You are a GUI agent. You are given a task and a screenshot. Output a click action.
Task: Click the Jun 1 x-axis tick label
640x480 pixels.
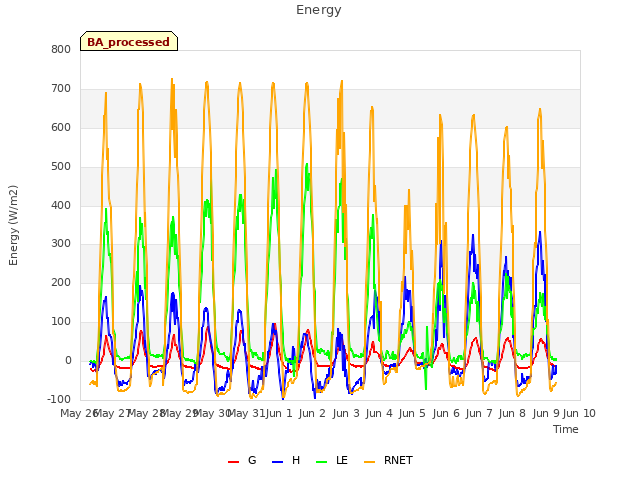pyautogui.click(x=279, y=413)
